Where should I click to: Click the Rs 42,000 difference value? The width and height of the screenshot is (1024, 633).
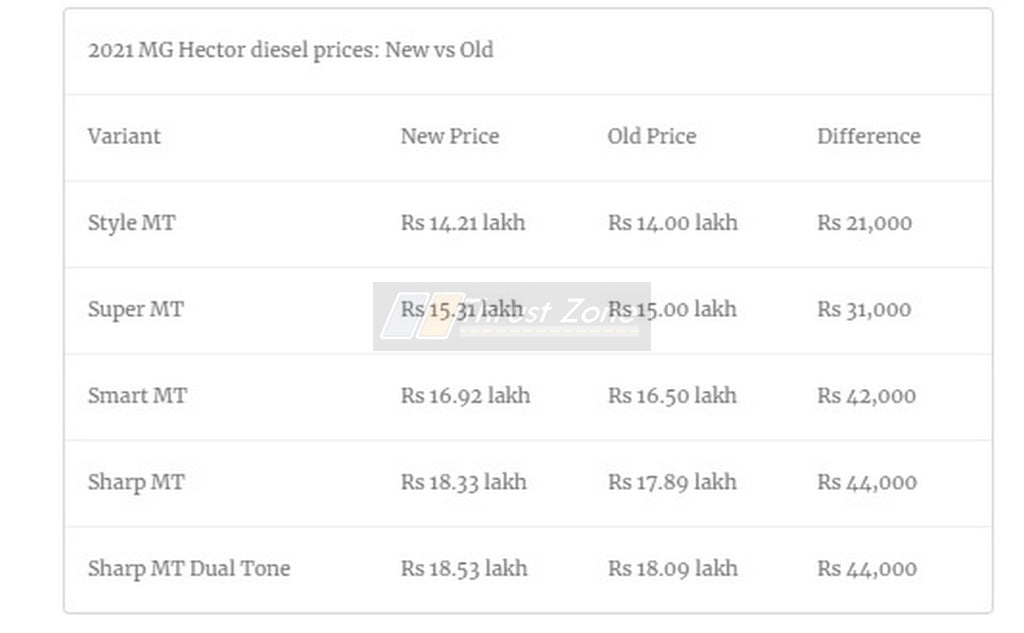point(867,396)
